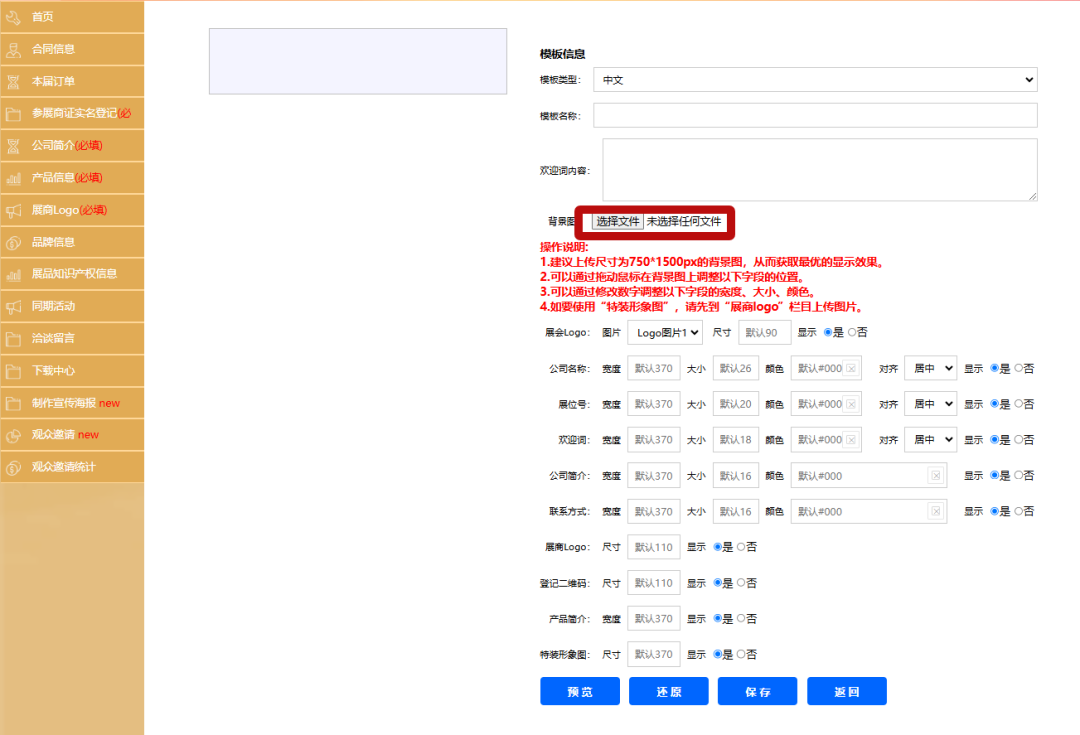Go to 观众邀请统计 page
Image resolution: width=1080 pixels, height=735 pixels.
click(x=72, y=468)
